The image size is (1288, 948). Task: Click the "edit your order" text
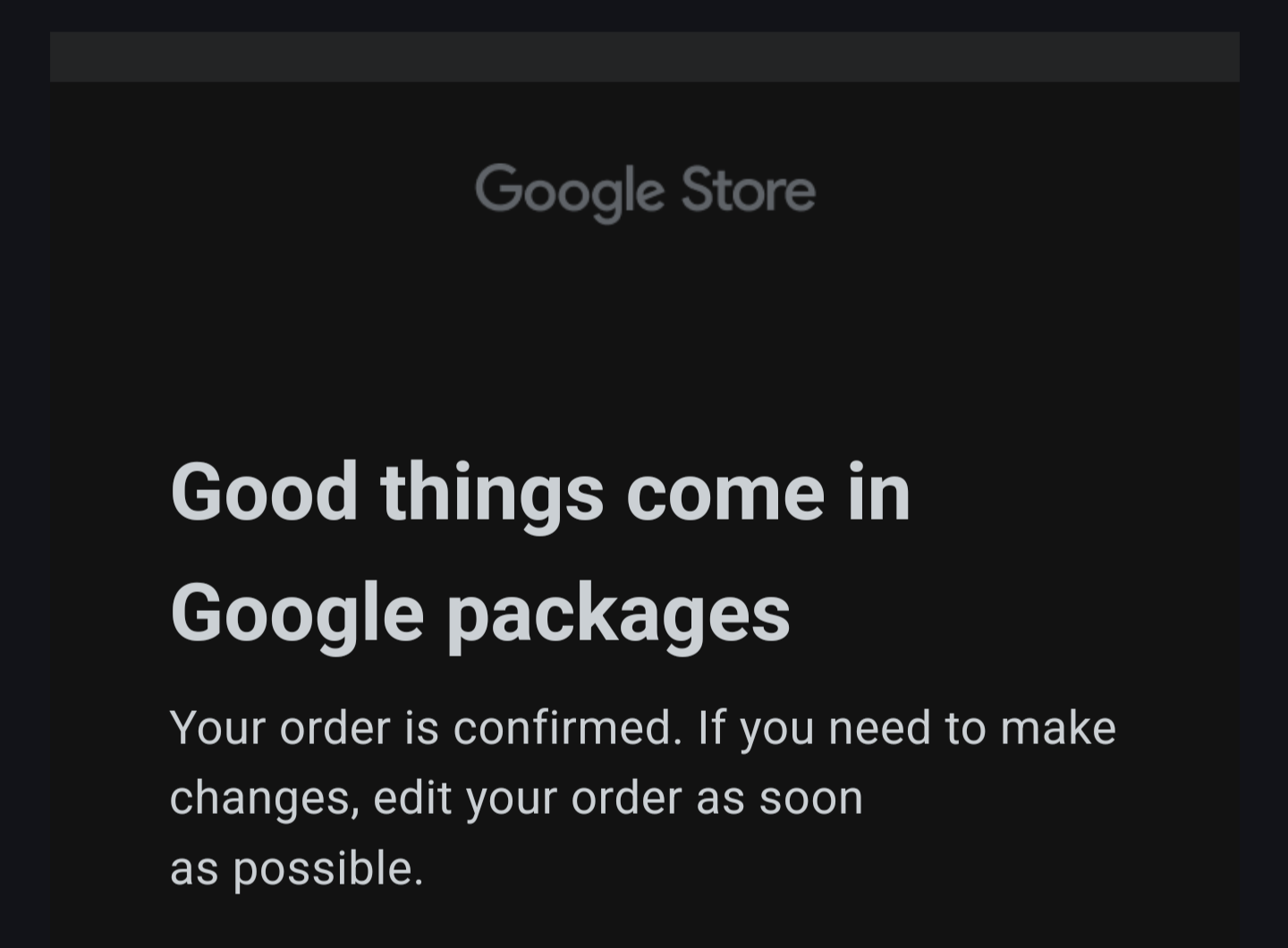(x=528, y=798)
